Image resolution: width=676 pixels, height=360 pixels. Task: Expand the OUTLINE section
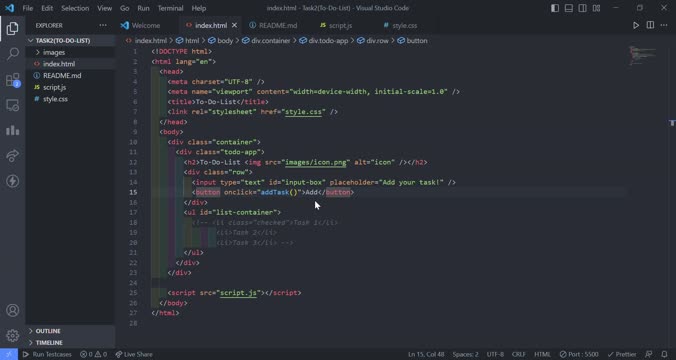tap(48, 331)
